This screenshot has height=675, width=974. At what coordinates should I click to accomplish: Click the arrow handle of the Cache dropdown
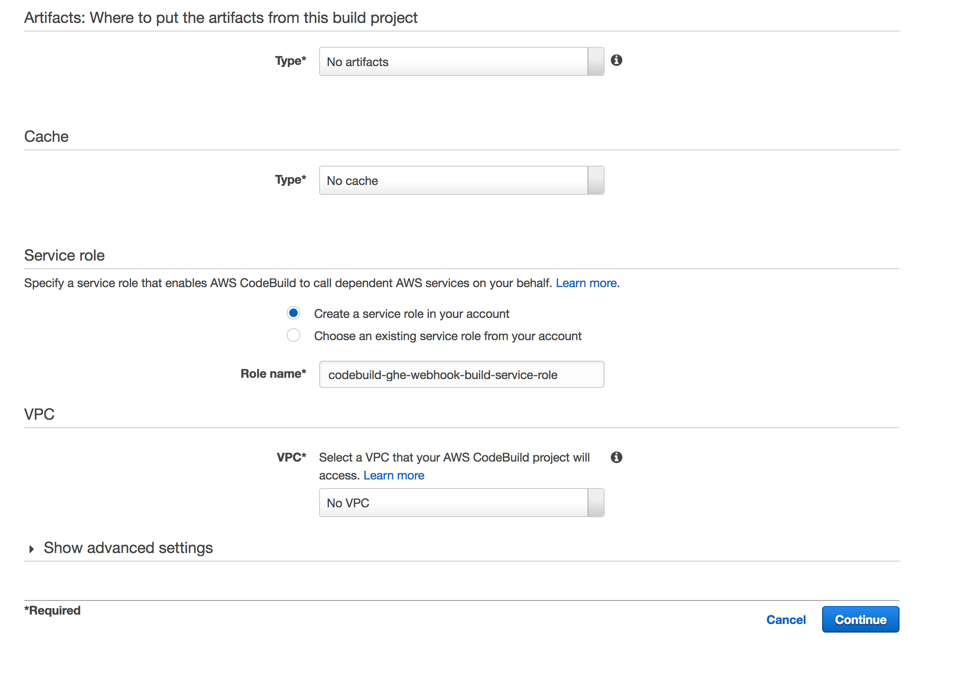[x=596, y=181]
